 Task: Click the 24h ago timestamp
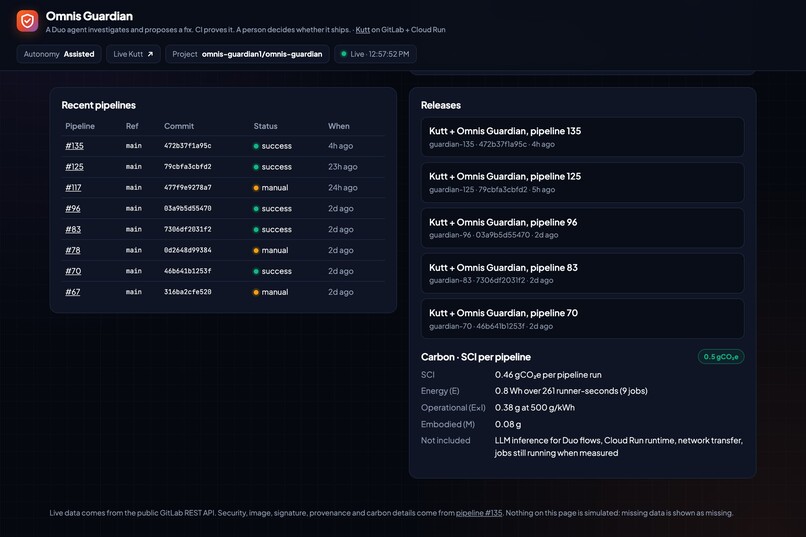point(343,188)
